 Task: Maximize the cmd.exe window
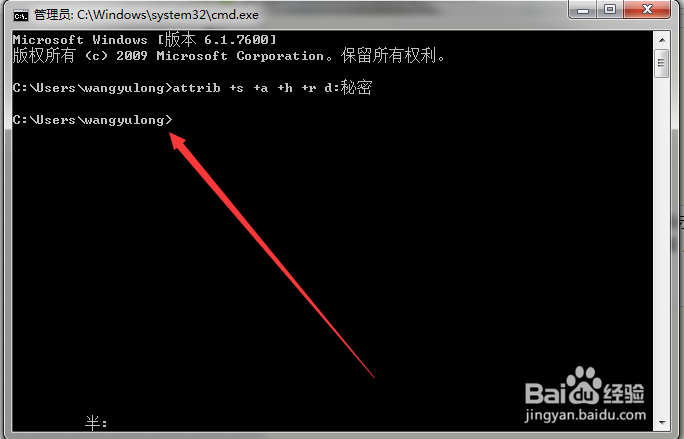tap(610, 10)
